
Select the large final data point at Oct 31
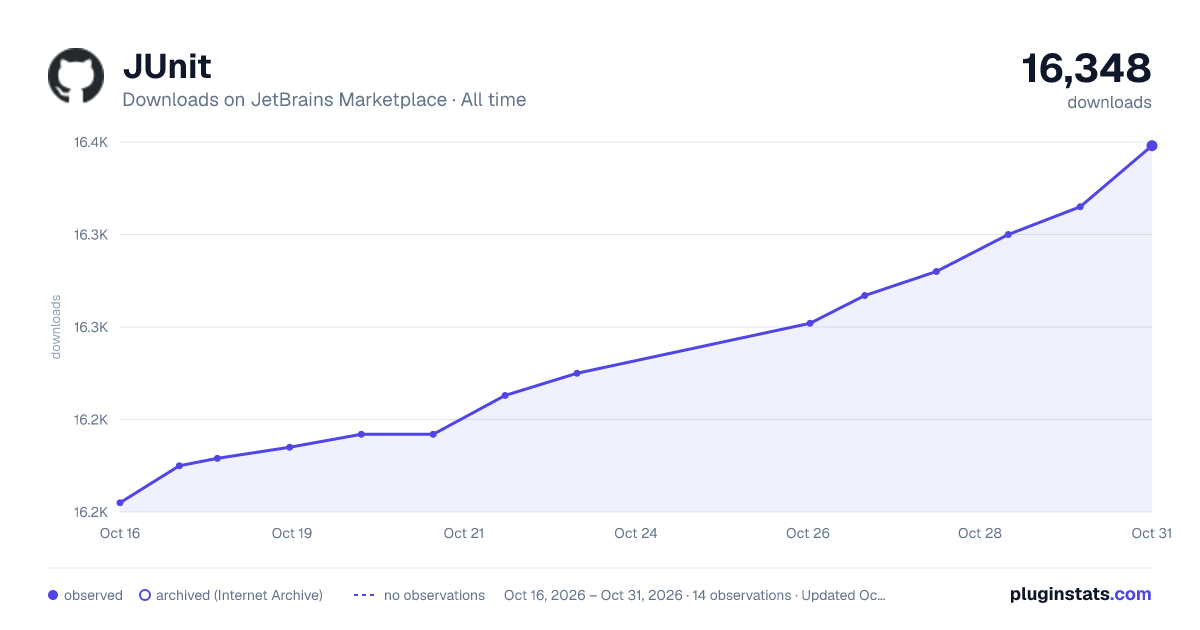(x=1152, y=146)
